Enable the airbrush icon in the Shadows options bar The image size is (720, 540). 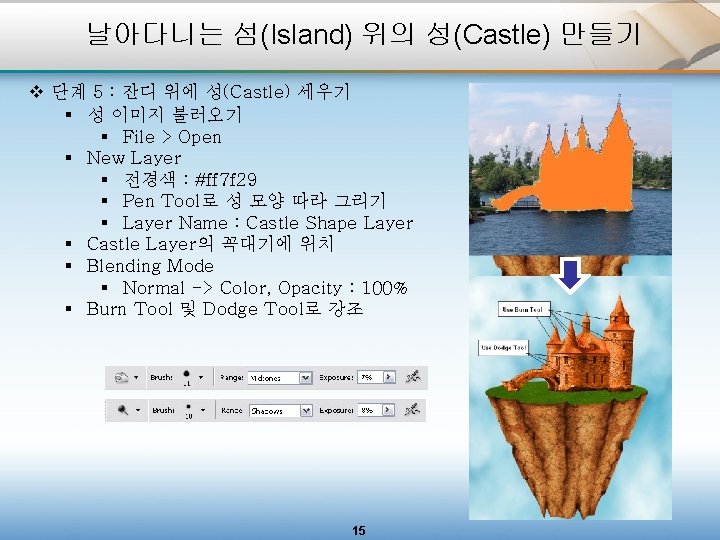pos(412,410)
